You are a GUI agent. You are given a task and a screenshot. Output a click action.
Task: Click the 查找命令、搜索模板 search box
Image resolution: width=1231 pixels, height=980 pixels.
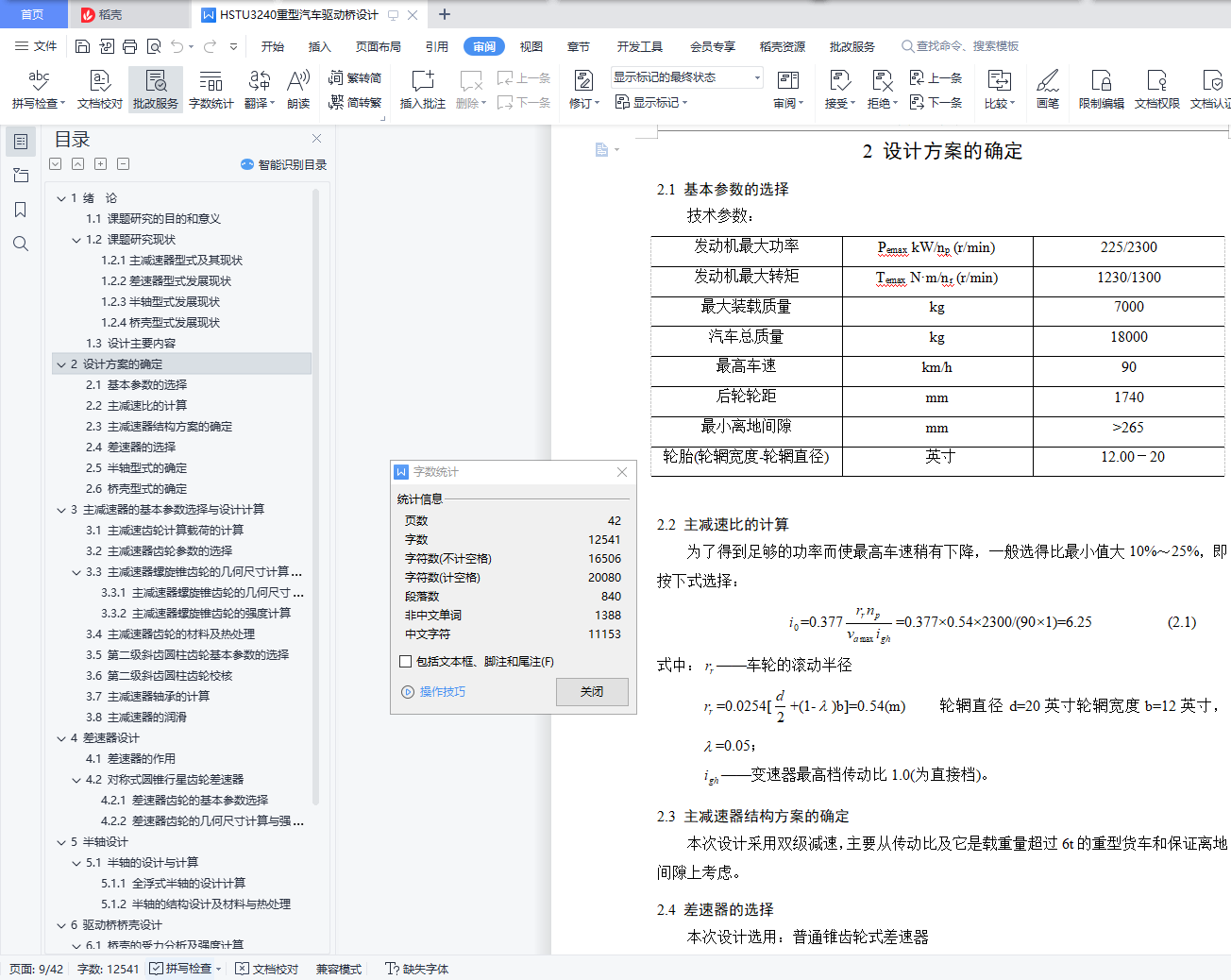tap(961, 46)
